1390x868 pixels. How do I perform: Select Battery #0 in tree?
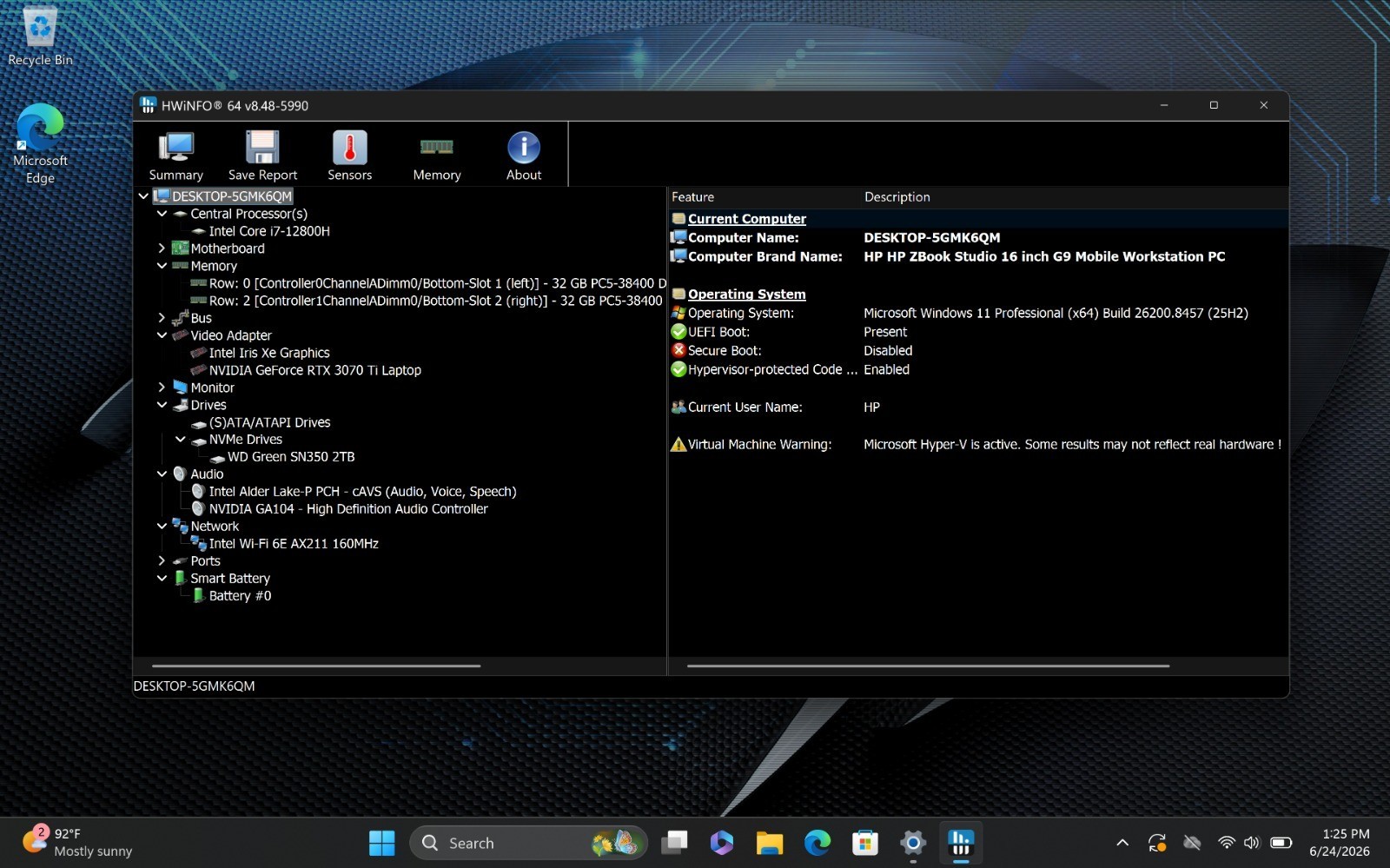coord(240,596)
